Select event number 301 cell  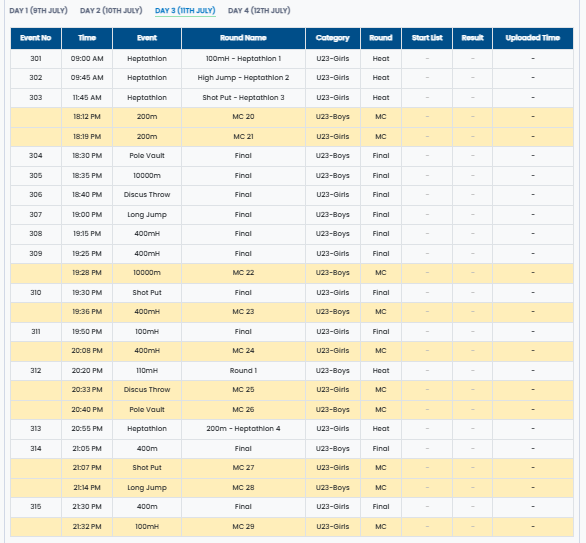[36, 59]
